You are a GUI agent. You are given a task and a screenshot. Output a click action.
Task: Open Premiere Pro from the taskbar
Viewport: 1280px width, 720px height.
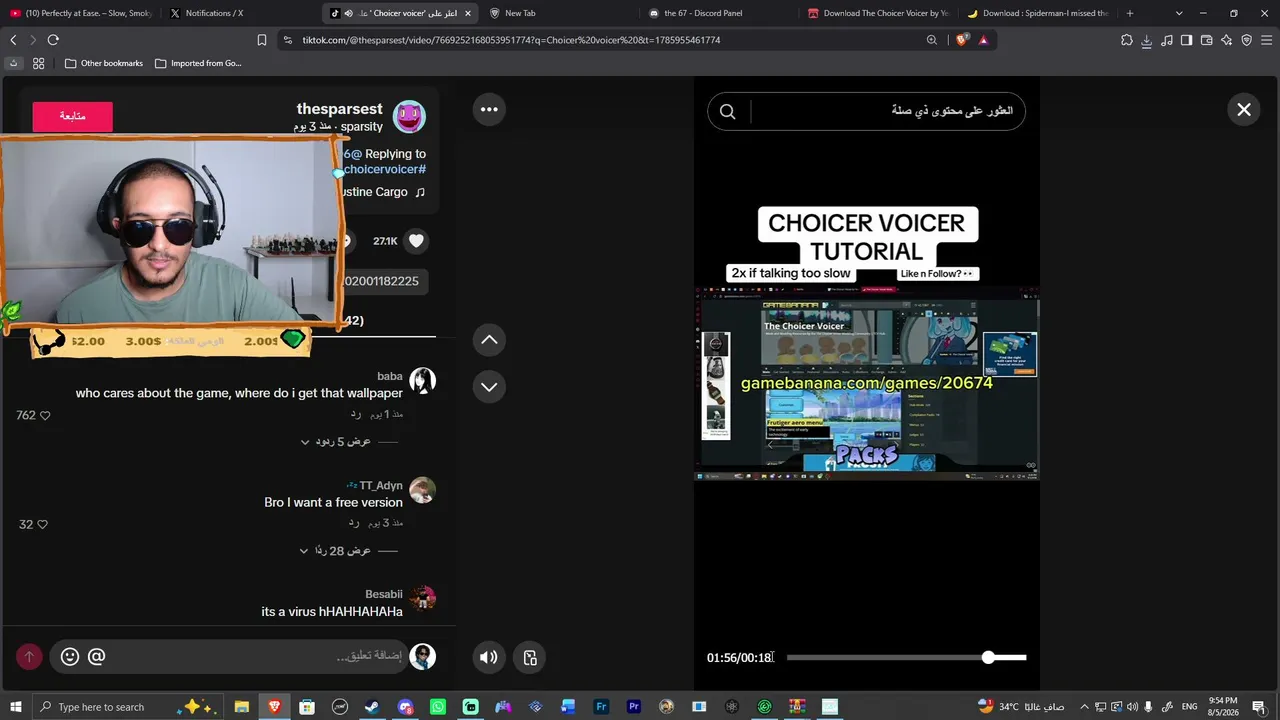pos(634,707)
